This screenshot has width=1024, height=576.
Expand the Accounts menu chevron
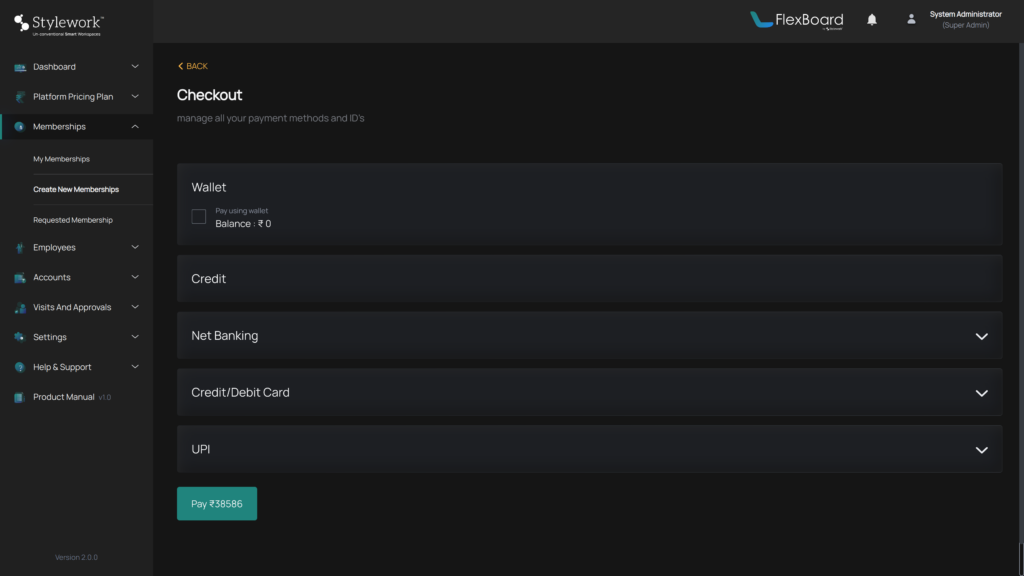135,278
